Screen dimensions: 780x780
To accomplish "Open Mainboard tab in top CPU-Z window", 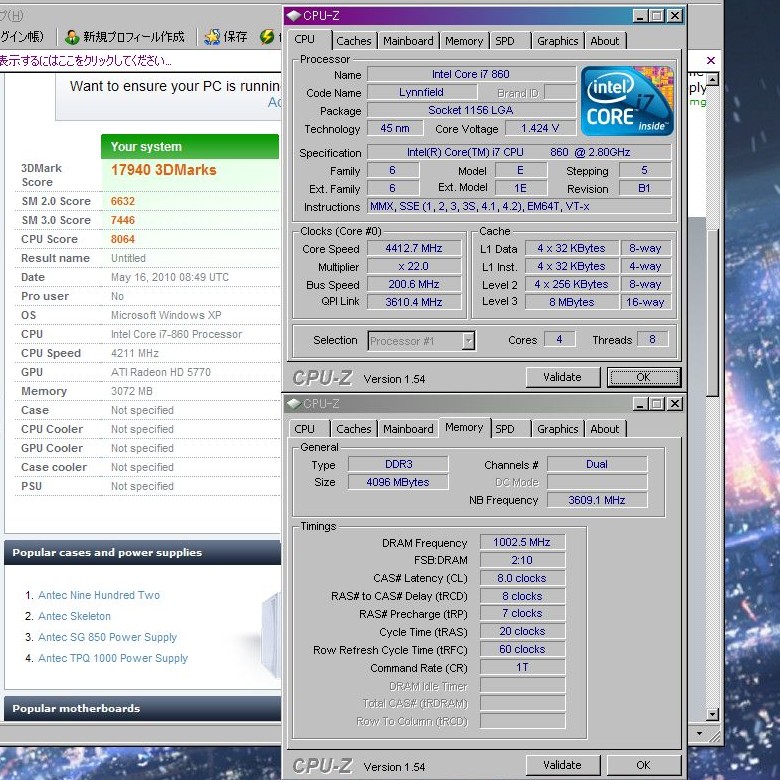I will [408, 41].
